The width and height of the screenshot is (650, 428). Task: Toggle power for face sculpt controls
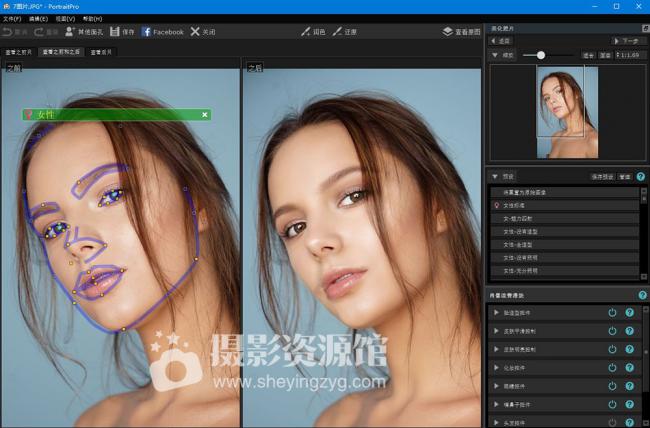tap(612, 312)
